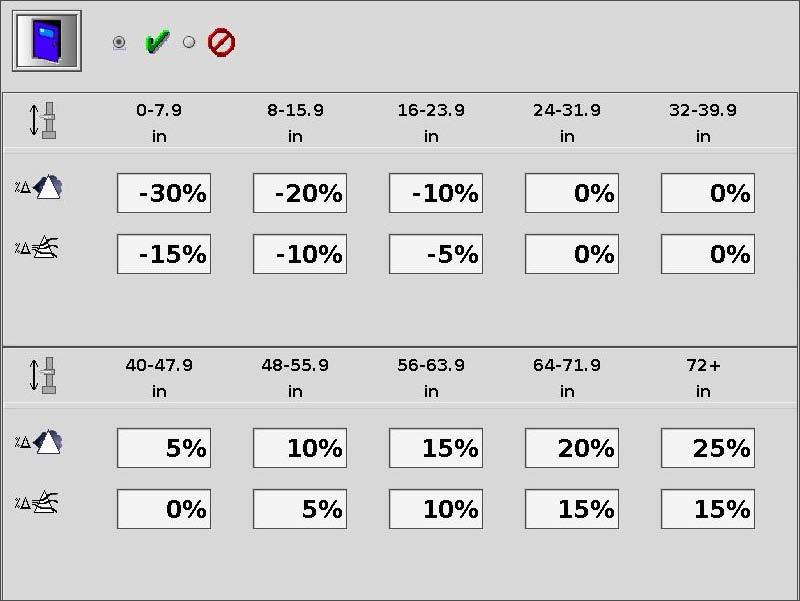Edit the 10% spray field for 56-63.9 in
Screen dimensions: 800x601
(x=436, y=509)
